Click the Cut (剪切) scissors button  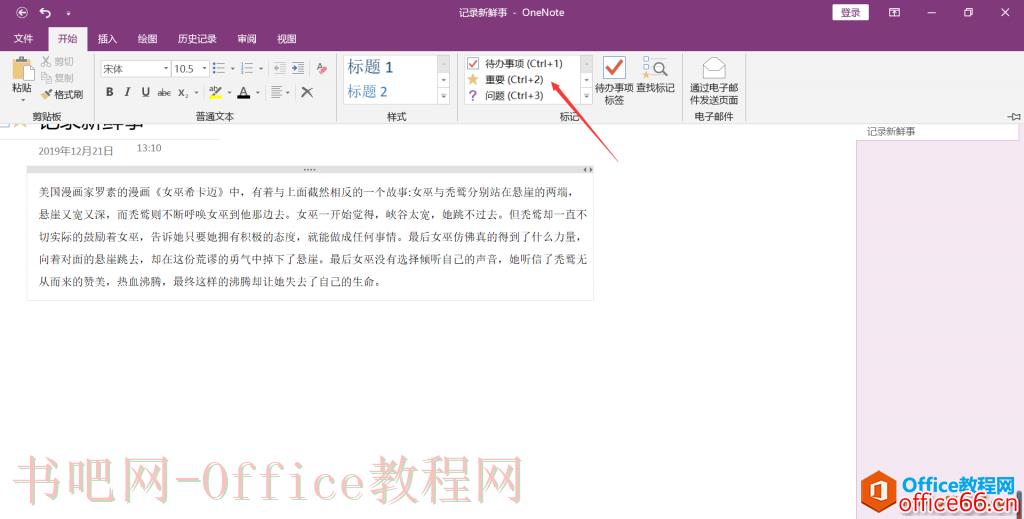pyautogui.click(x=57, y=61)
